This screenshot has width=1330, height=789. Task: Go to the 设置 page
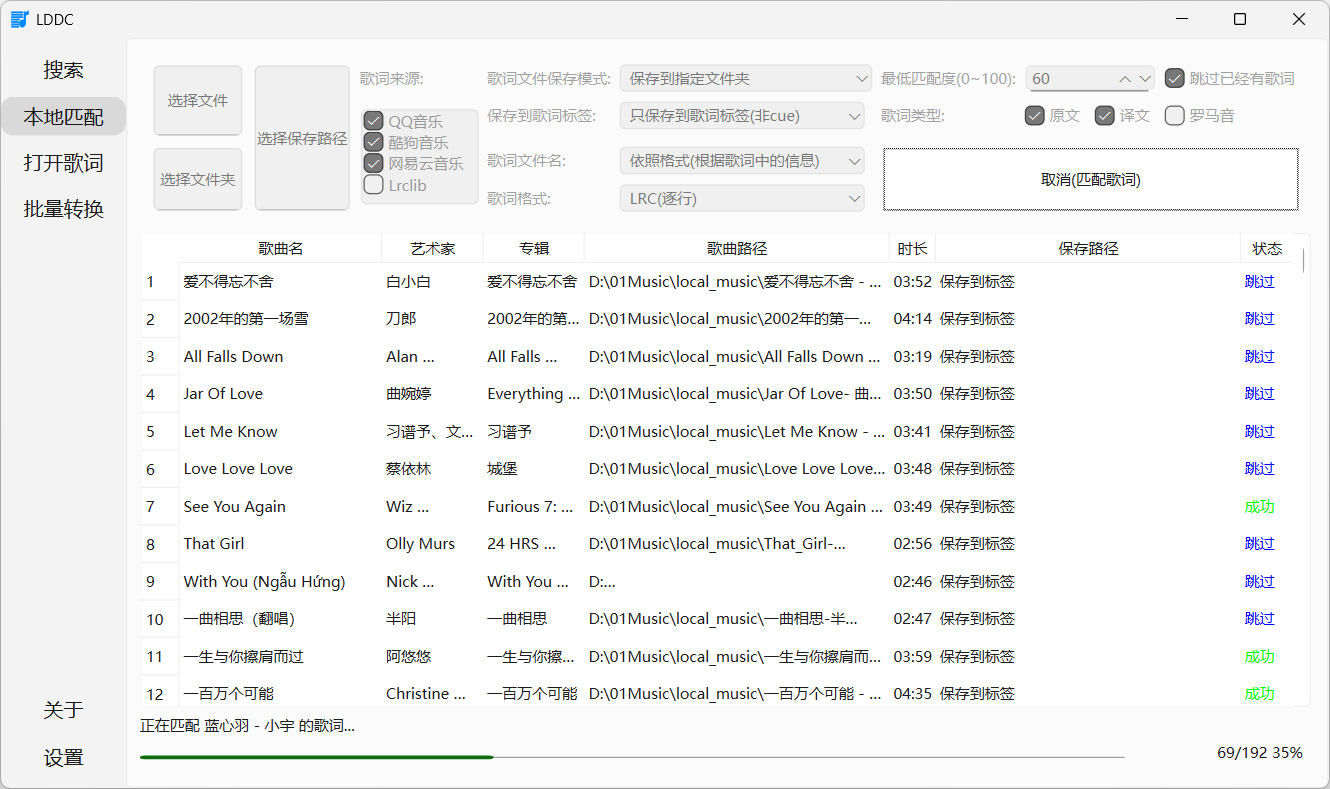click(63, 757)
